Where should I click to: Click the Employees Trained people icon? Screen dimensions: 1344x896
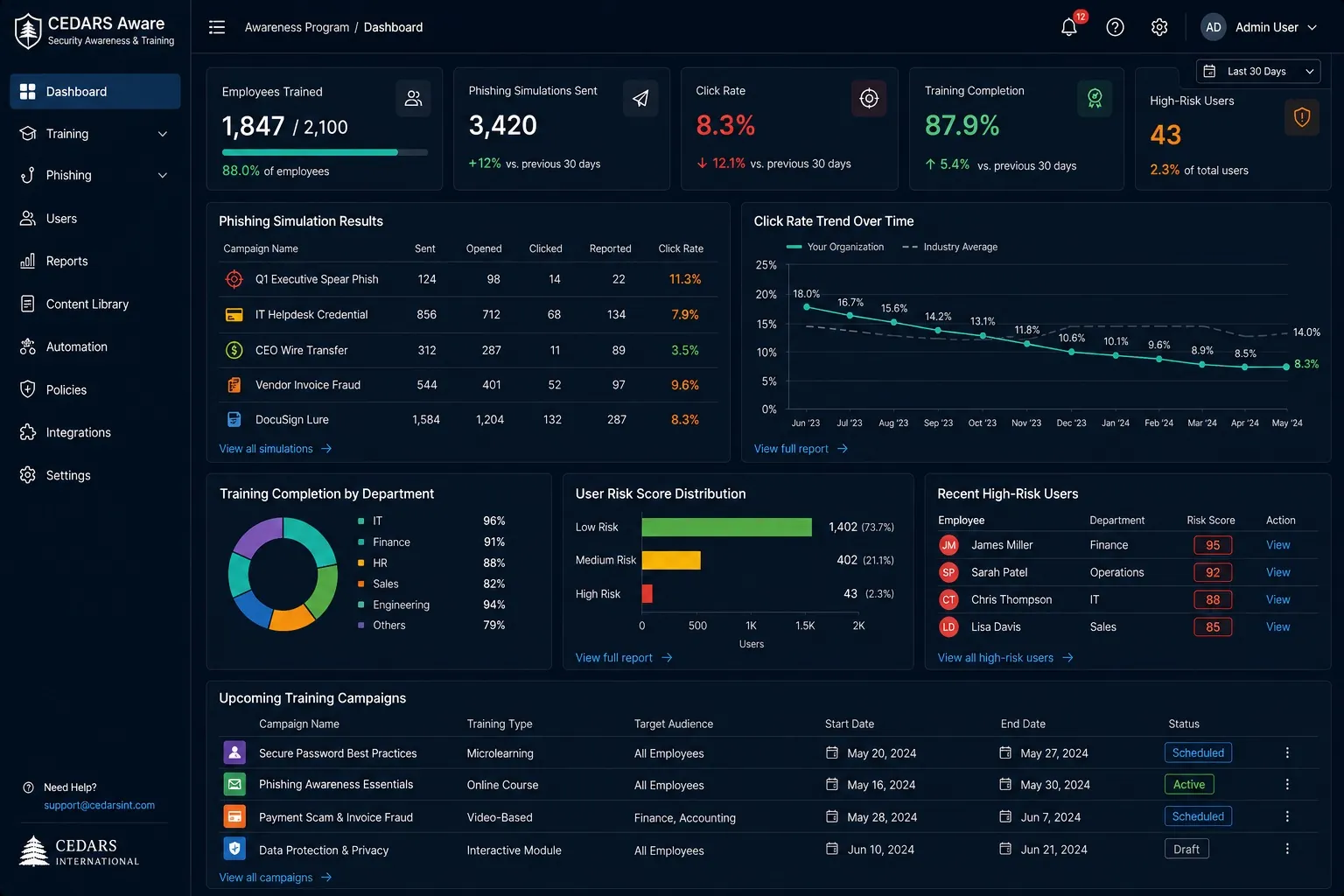tap(413, 98)
